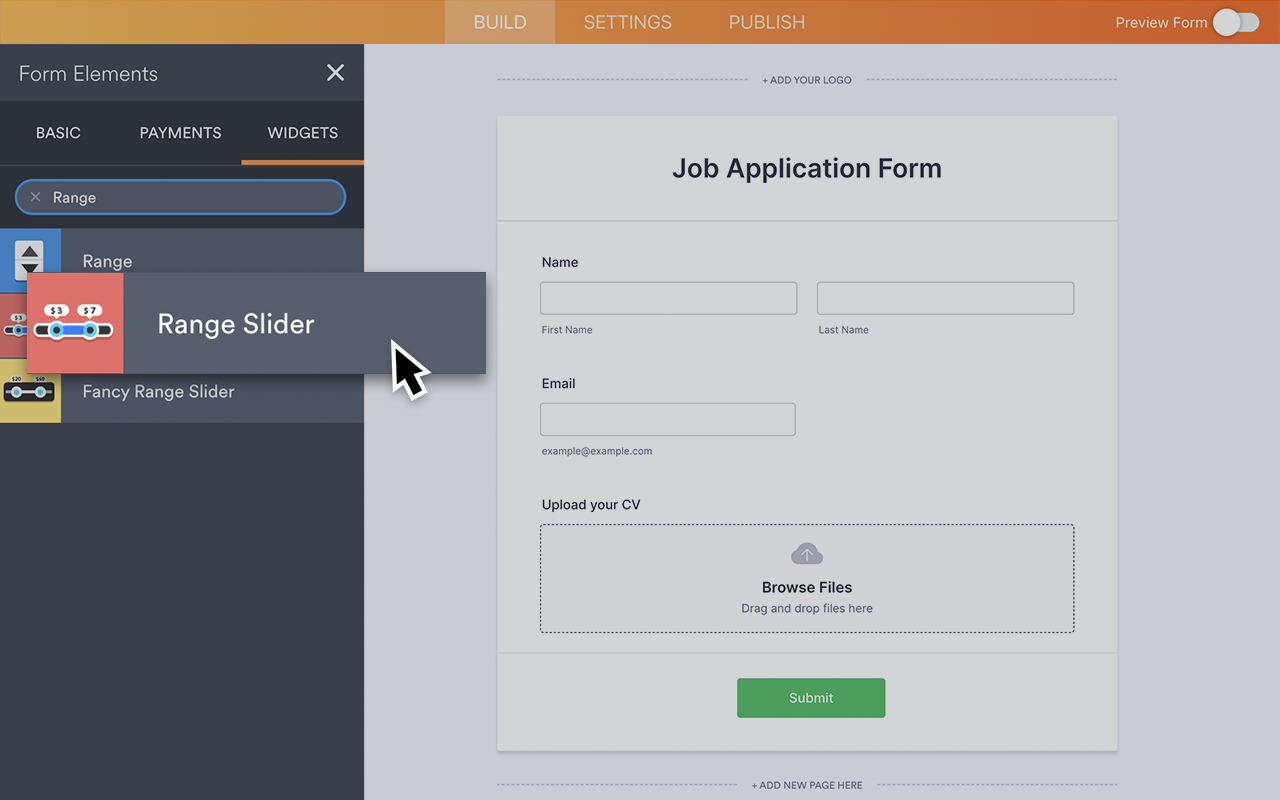The height and width of the screenshot is (800, 1280).
Task: Enable the Preview Form toggle
Action: (1236, 22)
